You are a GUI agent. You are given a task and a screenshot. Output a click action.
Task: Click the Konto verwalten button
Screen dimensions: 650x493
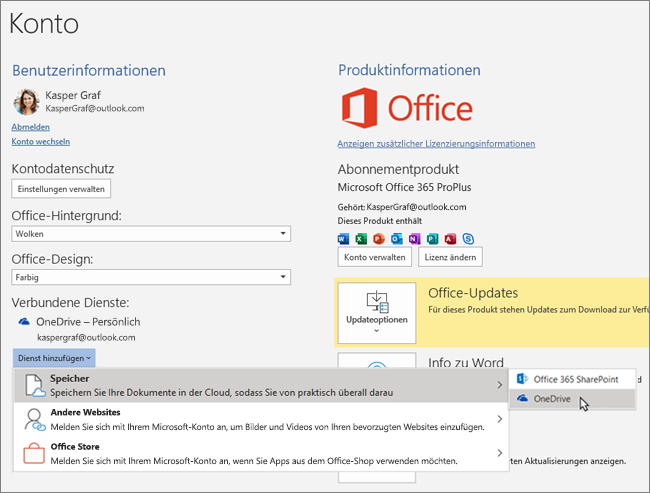click(x=375, y=257)
